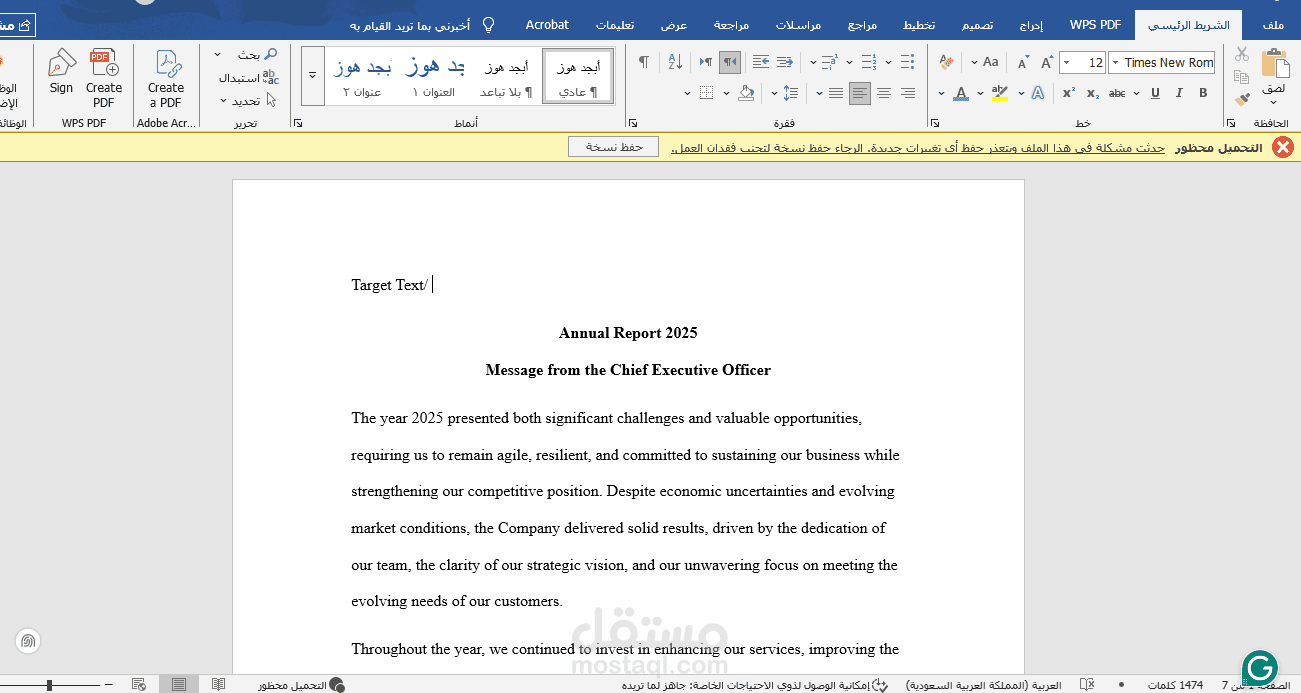The image size is (1301, 693).
Task: Open the Change Case (Aa) dropdown
Action: tap(975, 62)
